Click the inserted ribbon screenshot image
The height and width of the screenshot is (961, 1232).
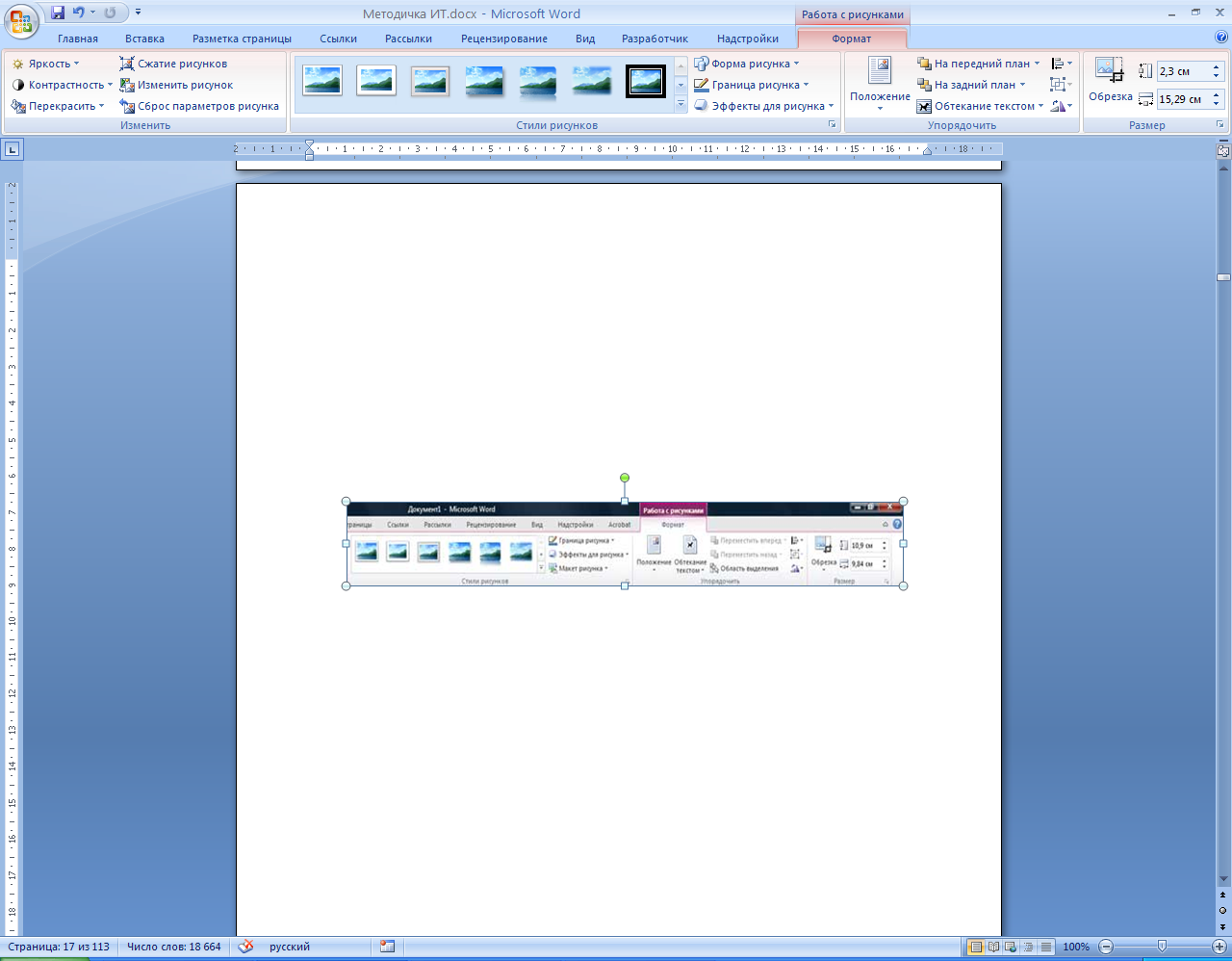click(625, 543)
